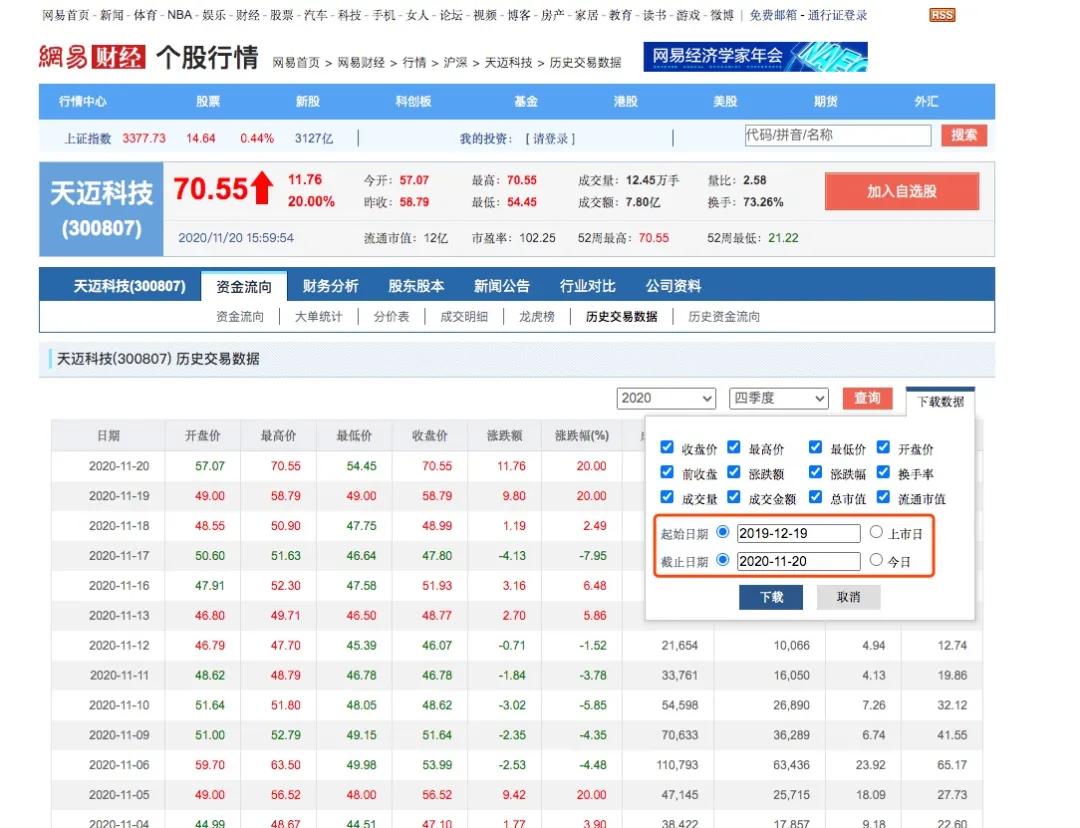The image size is (1080, 828).
Task: Switch to the 股东股本 tab
Action: (416, 286)
